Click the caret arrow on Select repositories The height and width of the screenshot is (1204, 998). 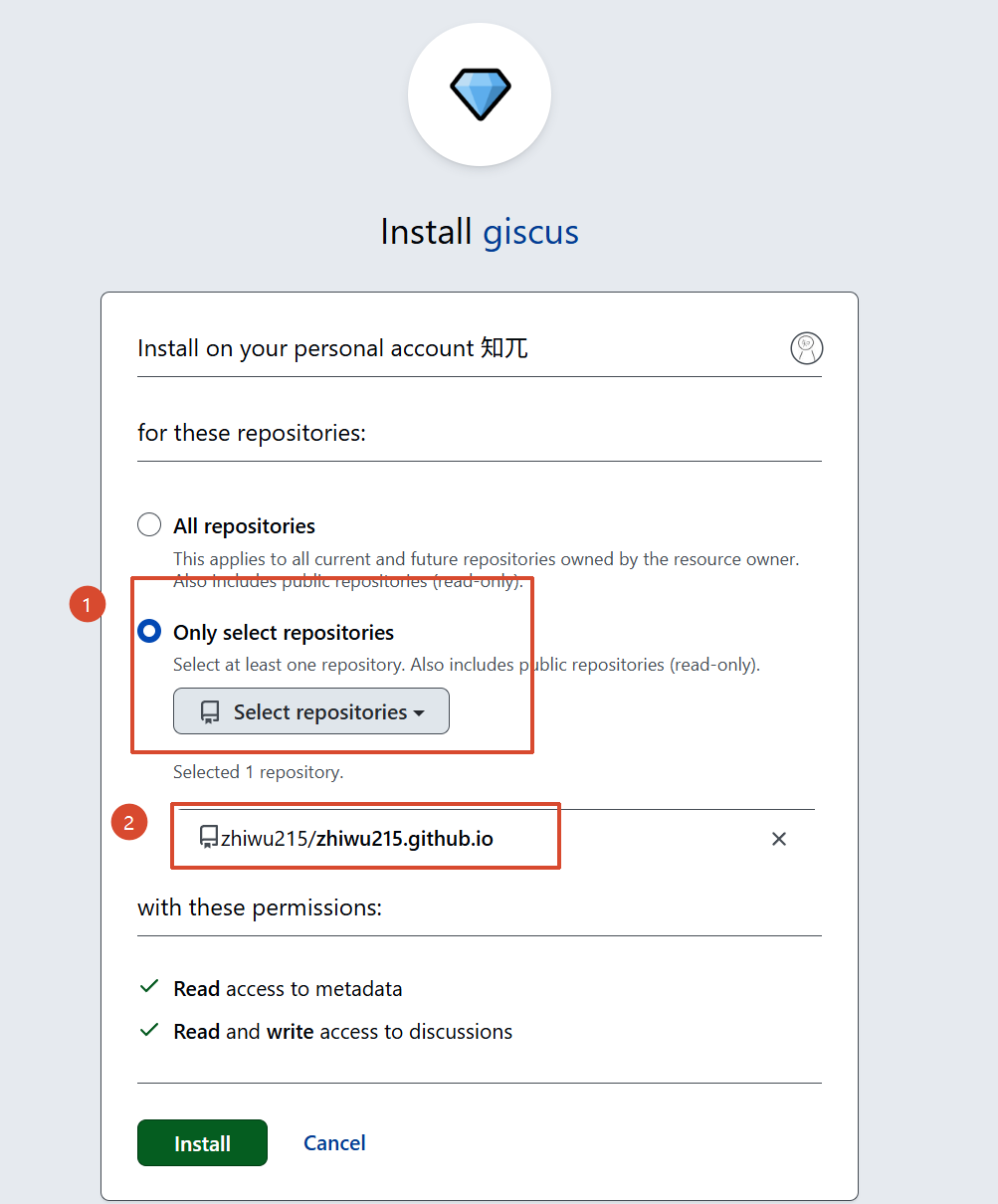(419, 713)
